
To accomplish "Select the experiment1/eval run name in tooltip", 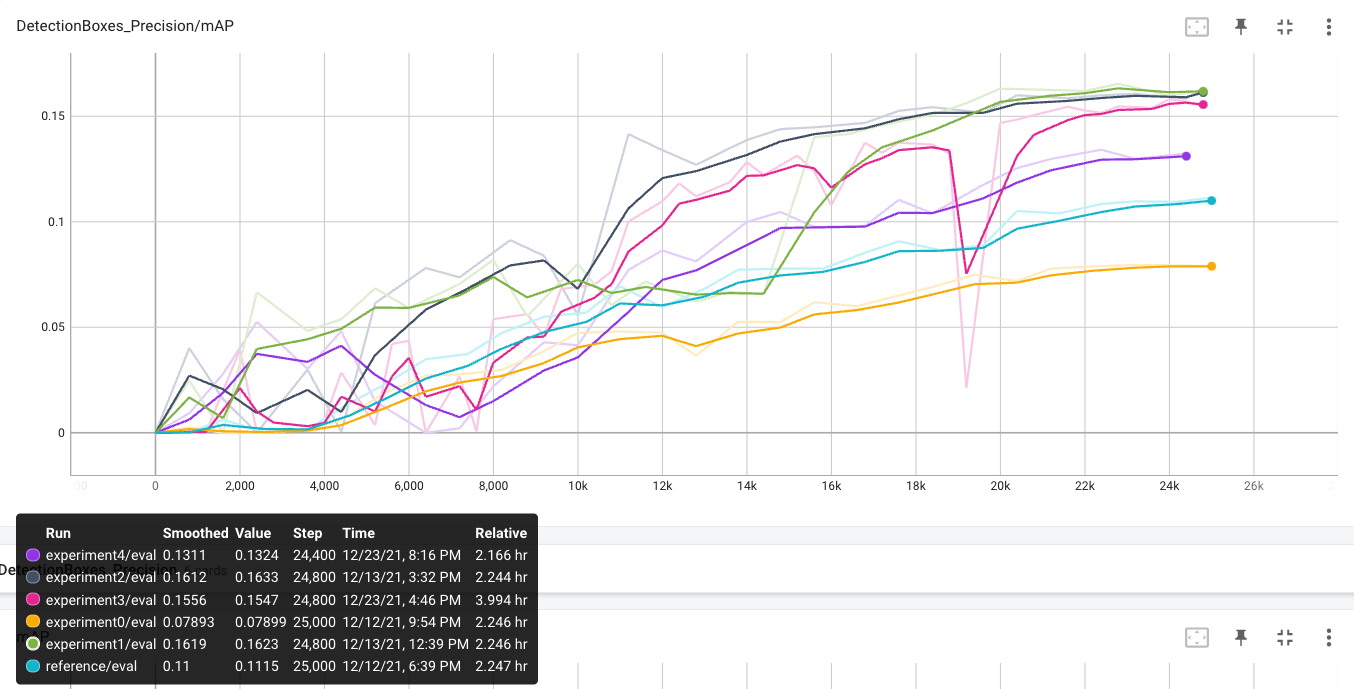I will pyautogui.click(x=101, y=644).
